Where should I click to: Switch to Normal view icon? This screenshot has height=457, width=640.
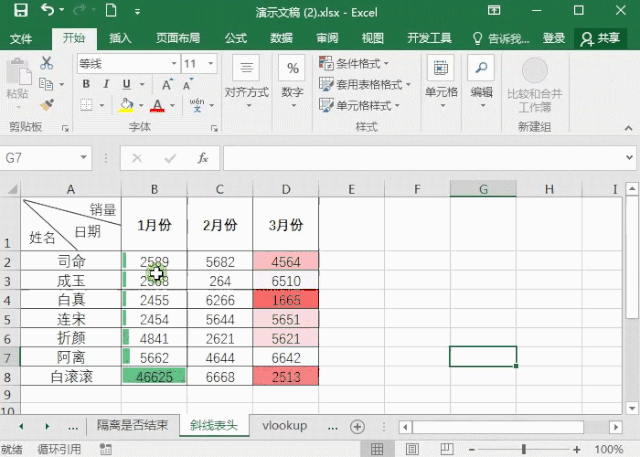377,449
